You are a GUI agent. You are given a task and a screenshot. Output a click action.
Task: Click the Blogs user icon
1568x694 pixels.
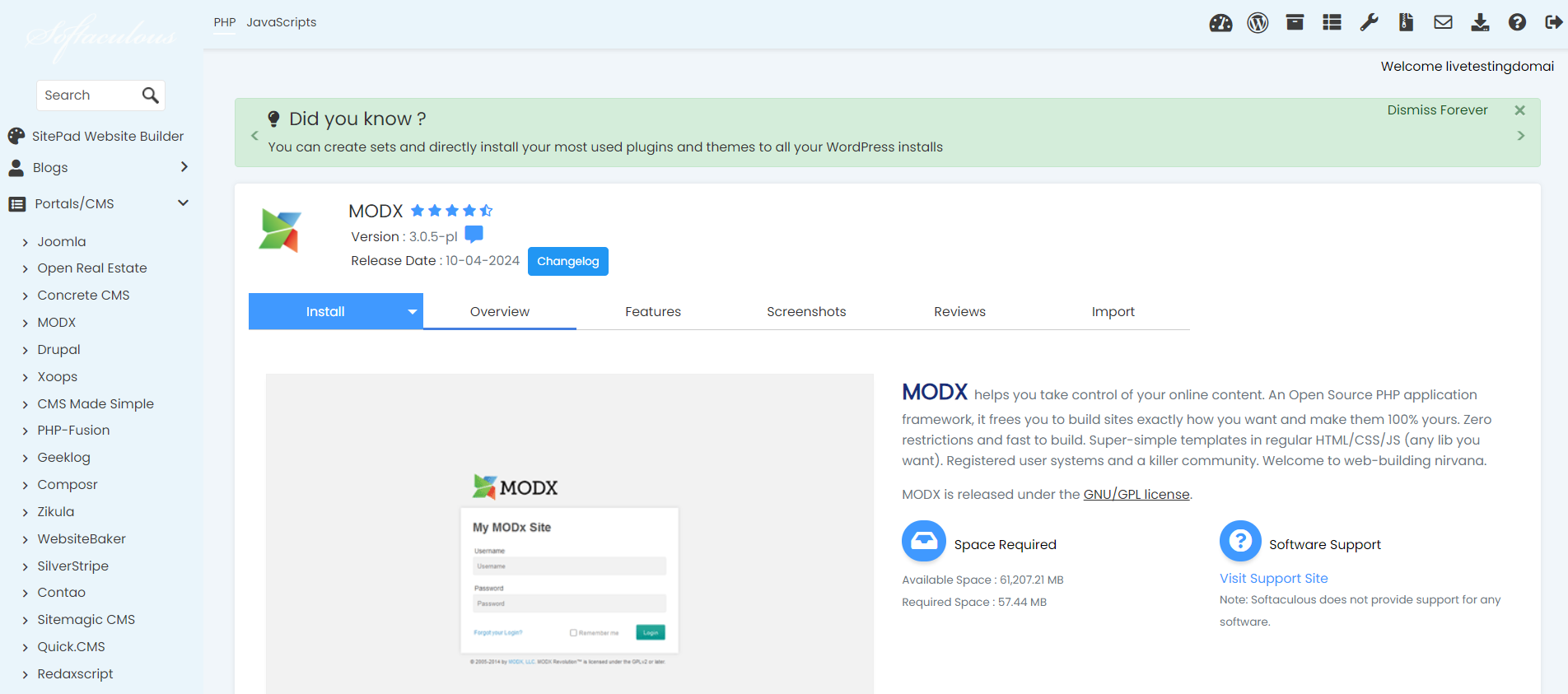pyautogui.click(x=16, y=168)
